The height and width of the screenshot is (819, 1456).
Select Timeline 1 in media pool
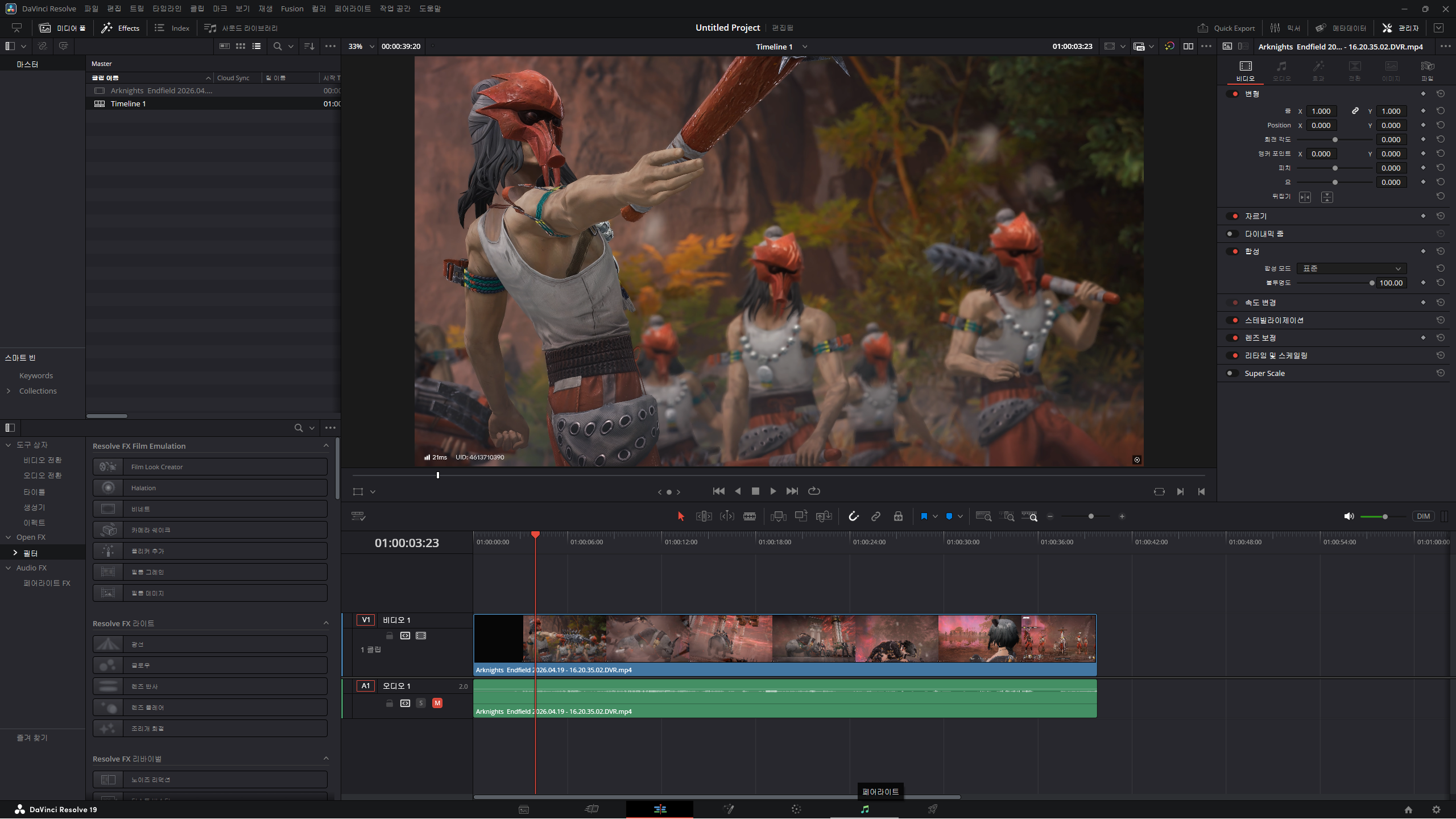pyautogui.click(x=128, y=104)
